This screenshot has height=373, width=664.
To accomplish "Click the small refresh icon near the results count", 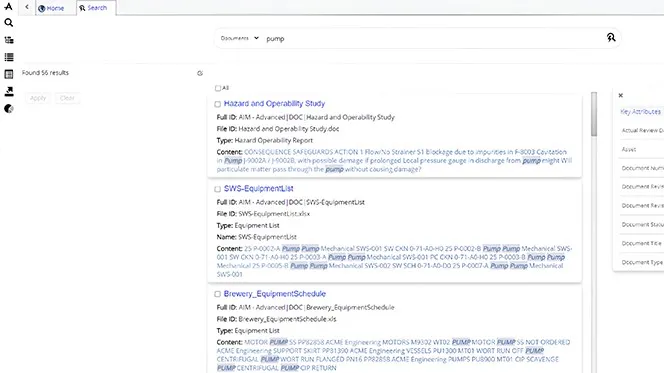I will 200,73.
